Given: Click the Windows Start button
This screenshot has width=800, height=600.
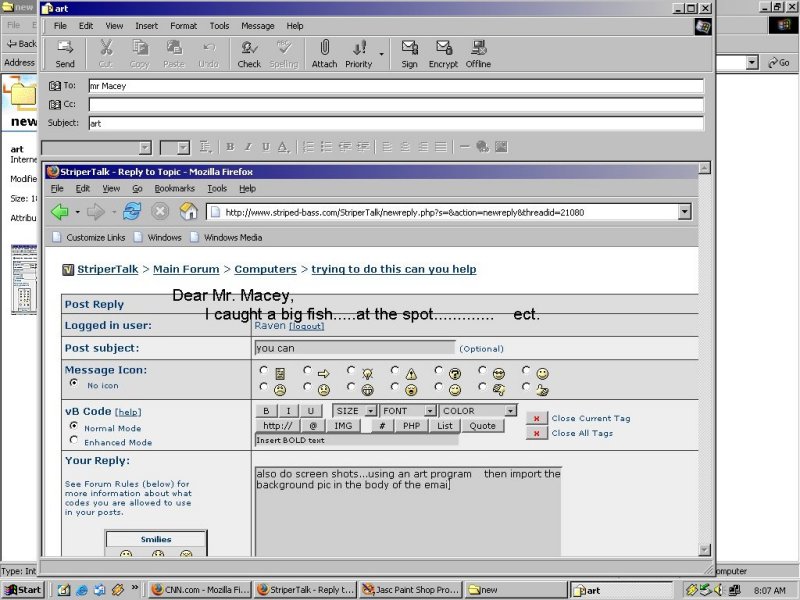Looking at the screenshot, I should pos(22,590).
